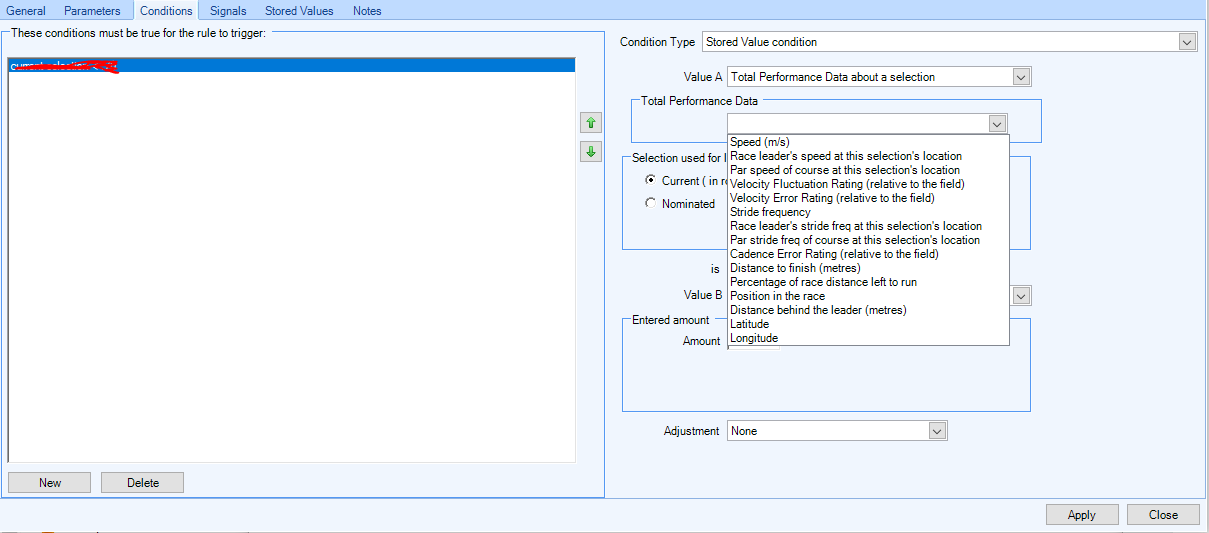Choose Race leader's speed at this selection's location
The height and width of the screenshot is (533, 1209).
click(868, 156)
